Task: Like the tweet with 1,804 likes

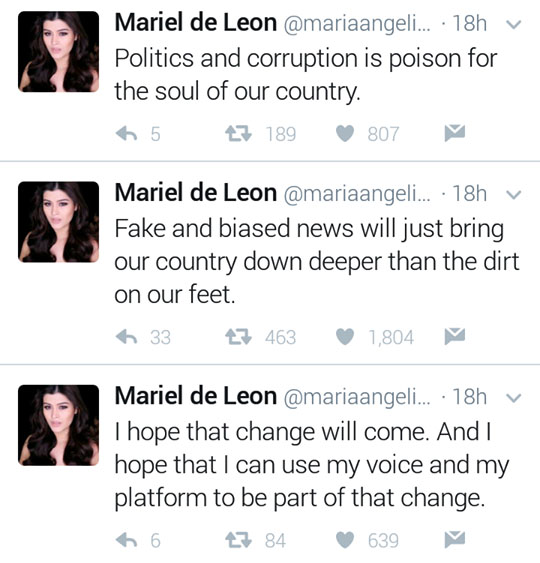Action: point(345,337)
